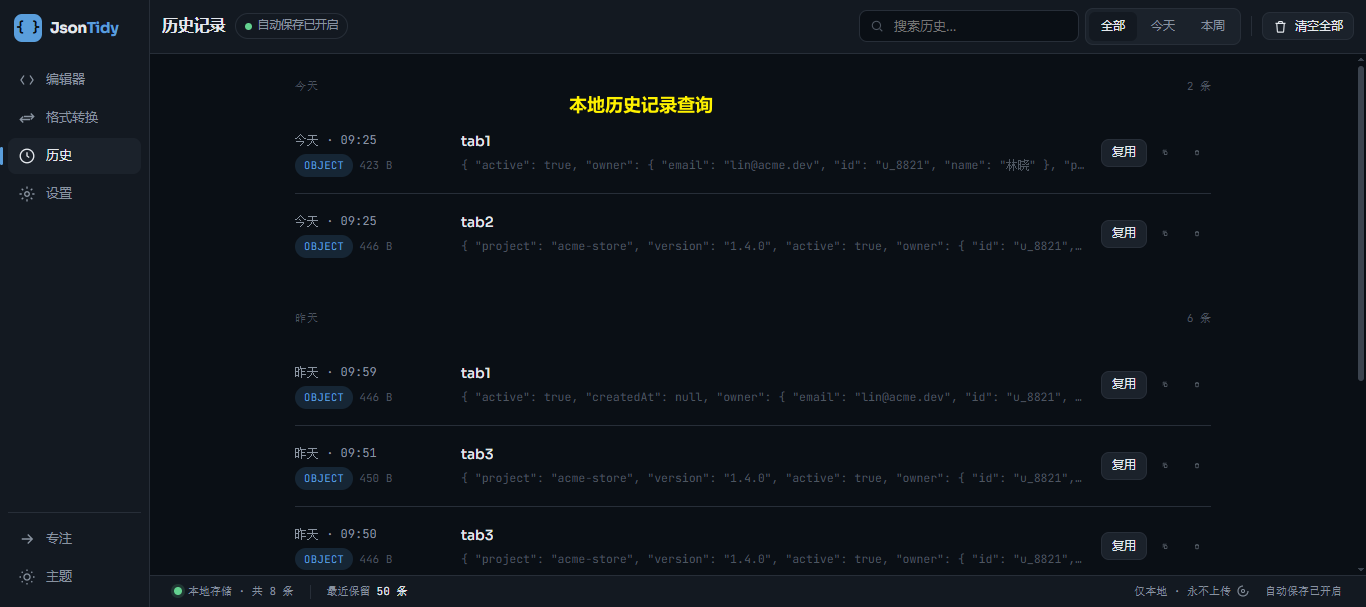Delete today's tab2 history entry
1366x607 pixels.
coord(1197,233)
